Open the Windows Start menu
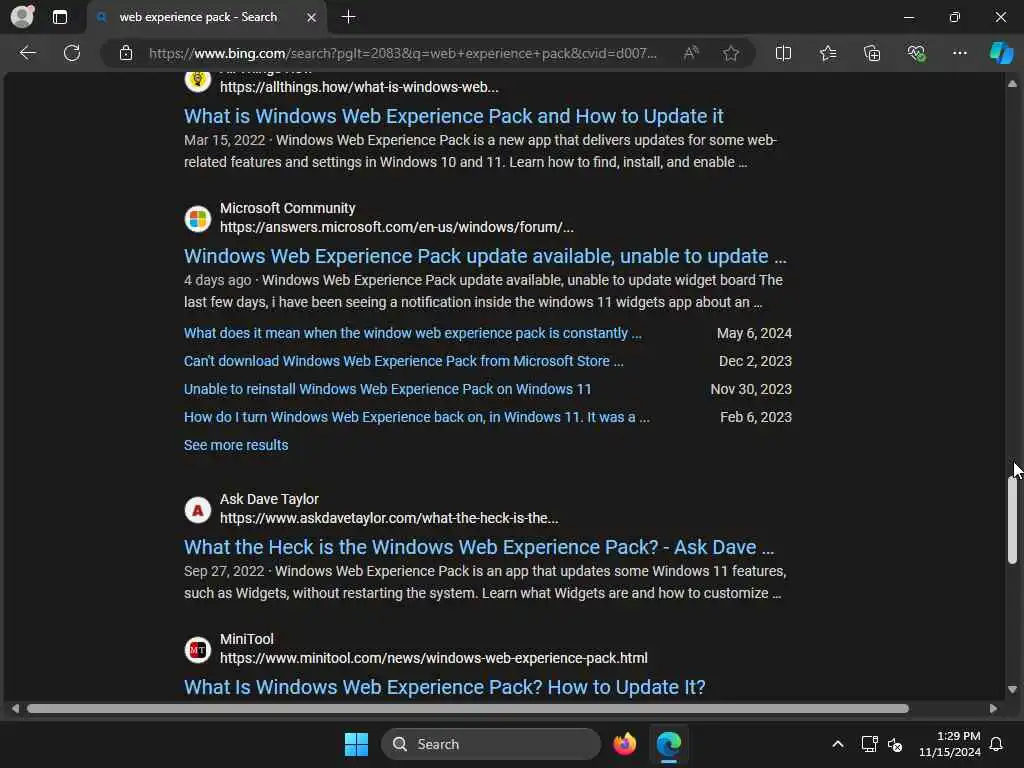 (357, 744)
